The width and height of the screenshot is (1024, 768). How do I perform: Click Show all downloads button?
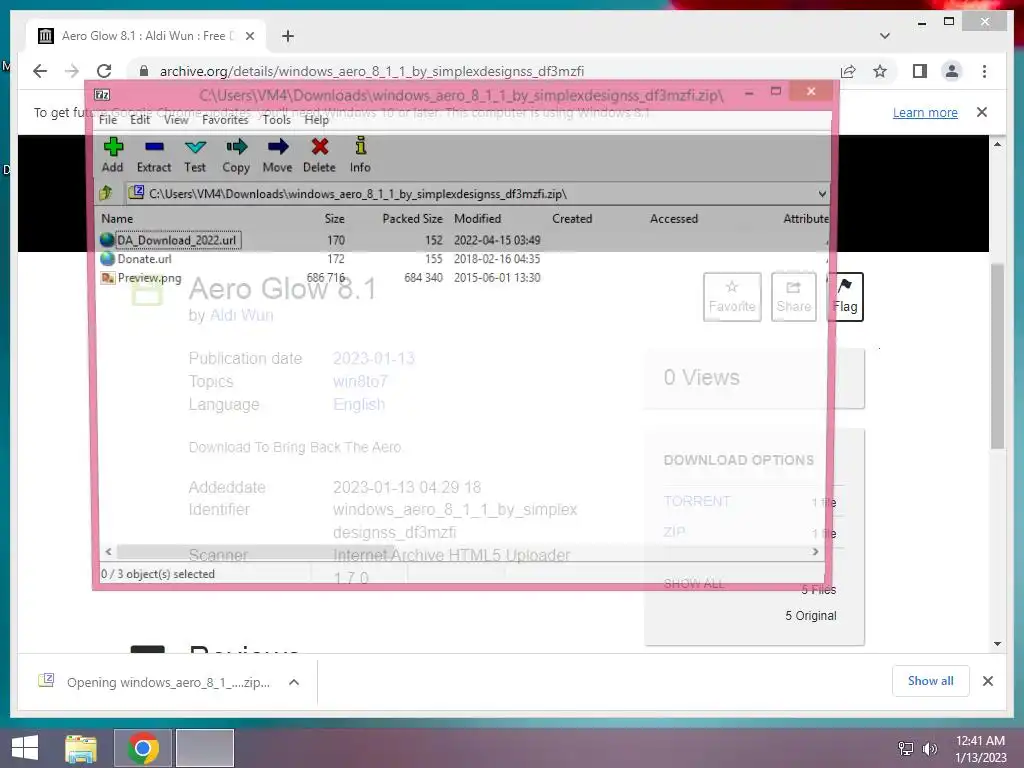pos(931,681)
